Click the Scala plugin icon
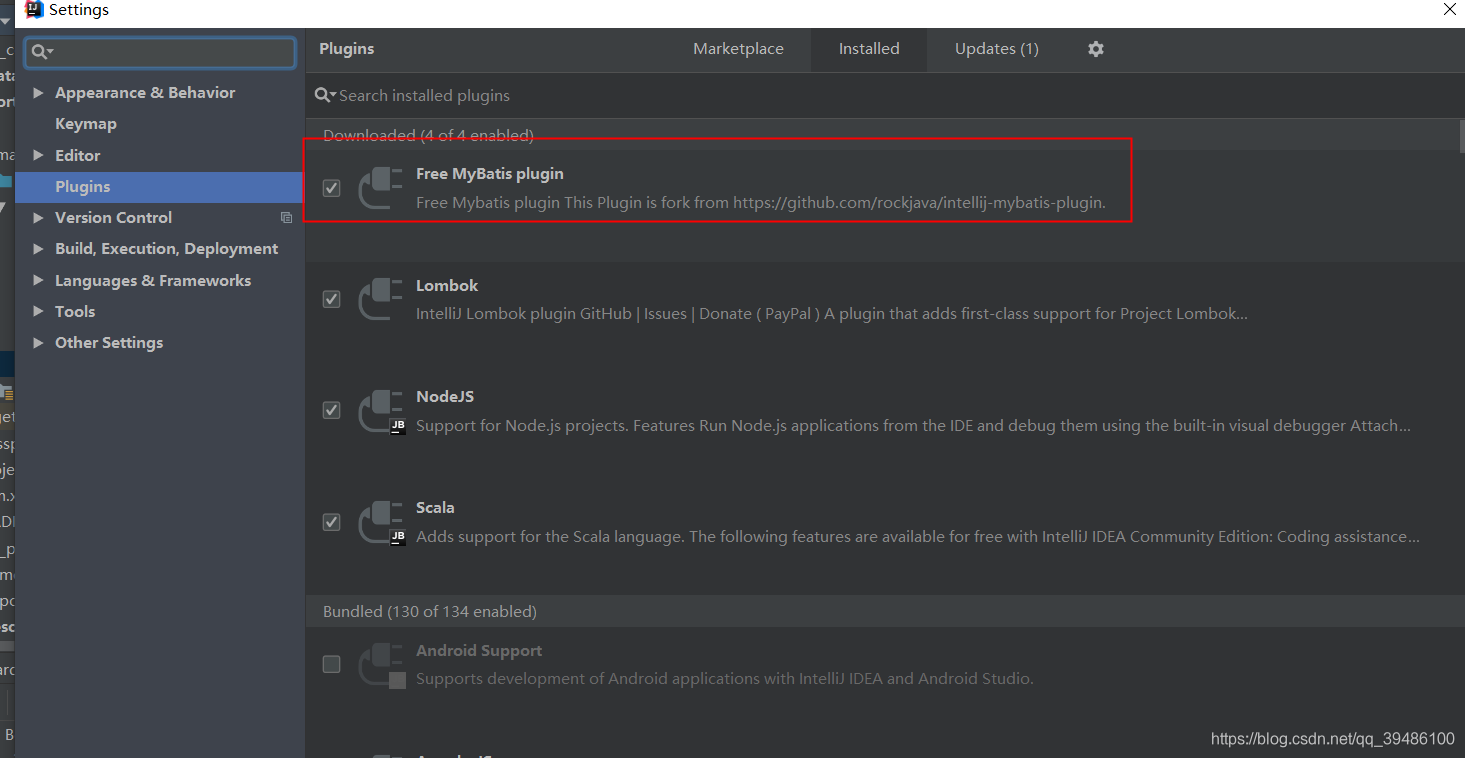Image resolution: width=1465 pixels, height=758 pixels. [x=381, y=522]
